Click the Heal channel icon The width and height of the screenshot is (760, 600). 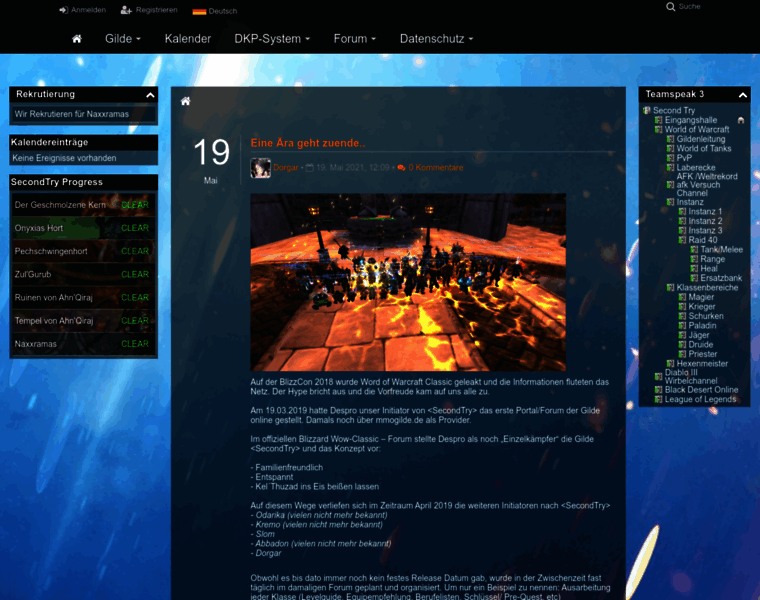point(694,268)
